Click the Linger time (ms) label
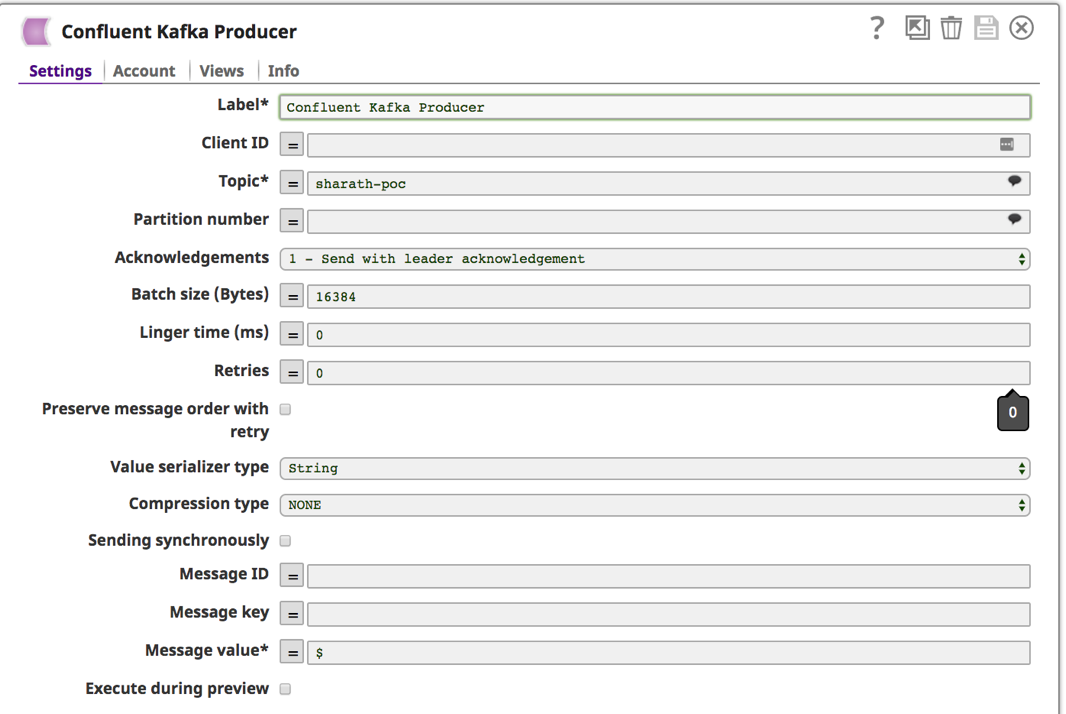Image resolution: width=1066 pixels, height=714 pixels. tap(204, 333)
